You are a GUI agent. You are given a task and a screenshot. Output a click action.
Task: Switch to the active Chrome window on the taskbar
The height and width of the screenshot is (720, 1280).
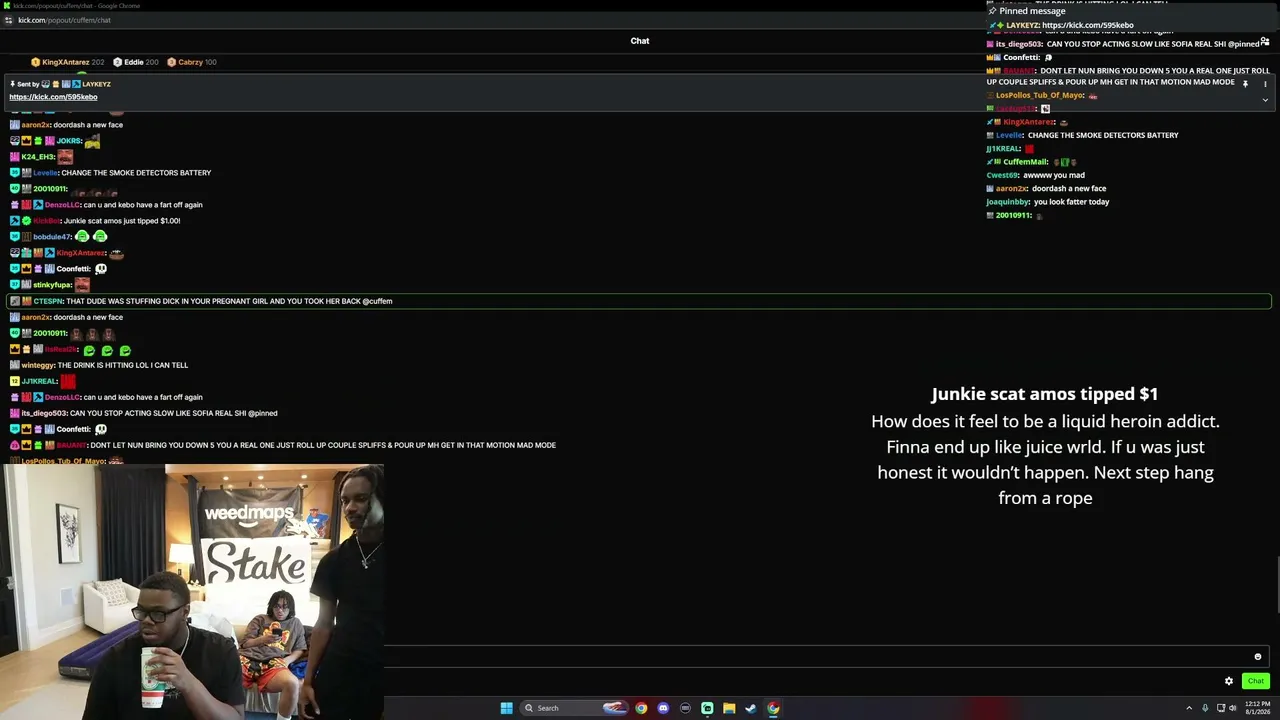(x=773, y=708)
